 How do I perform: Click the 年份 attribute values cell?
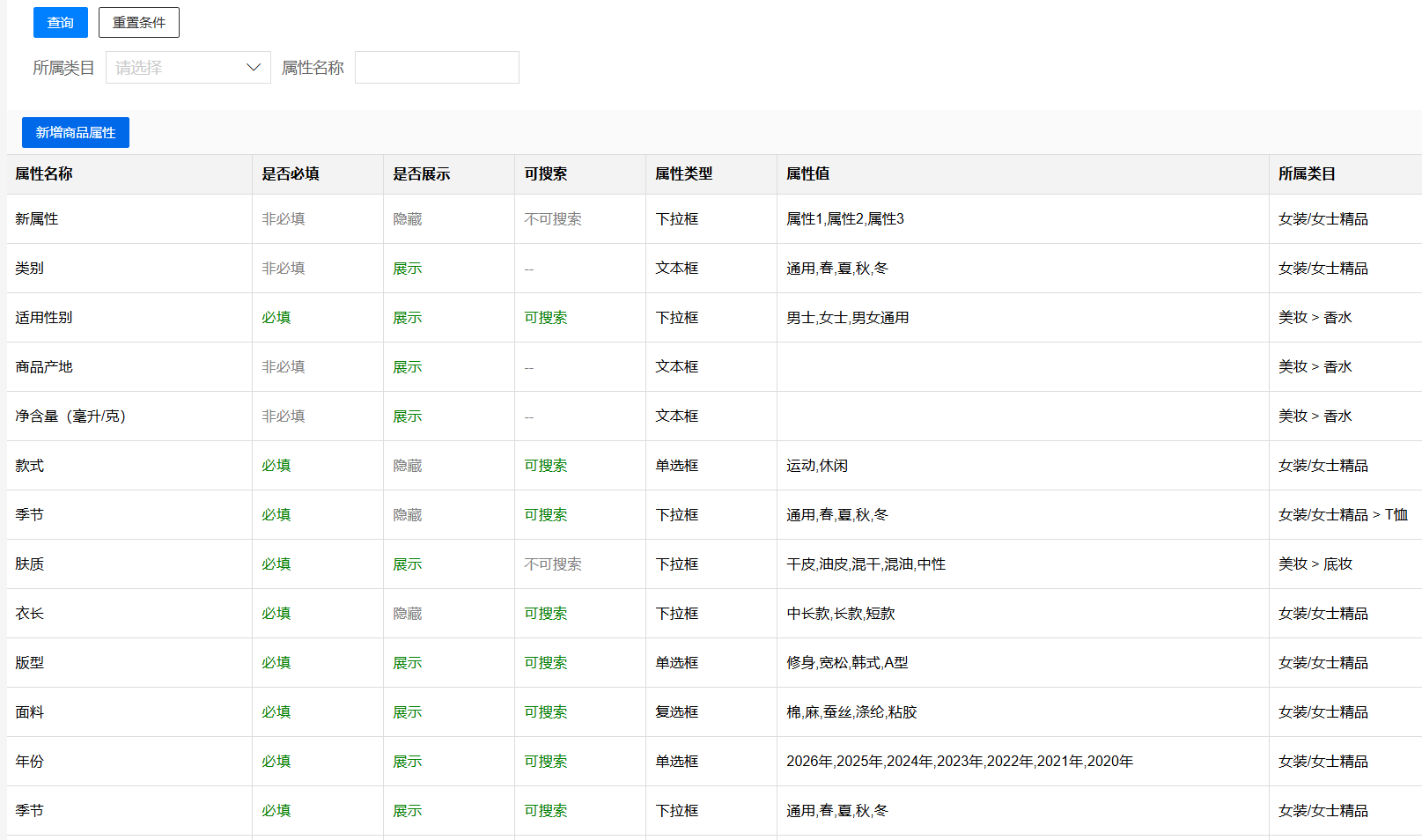tap(959, 762)
